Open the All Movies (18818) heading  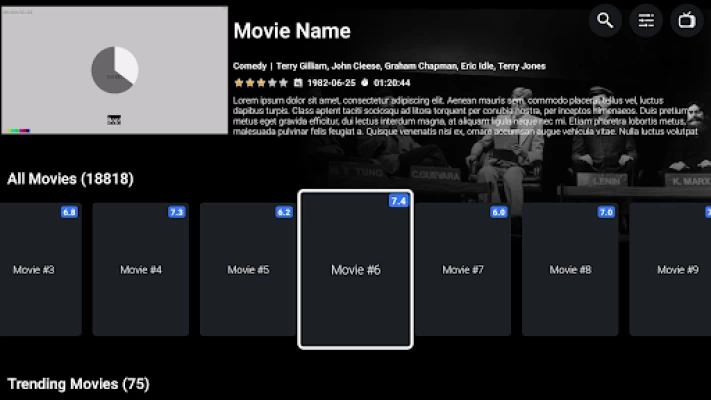[70, 179]
